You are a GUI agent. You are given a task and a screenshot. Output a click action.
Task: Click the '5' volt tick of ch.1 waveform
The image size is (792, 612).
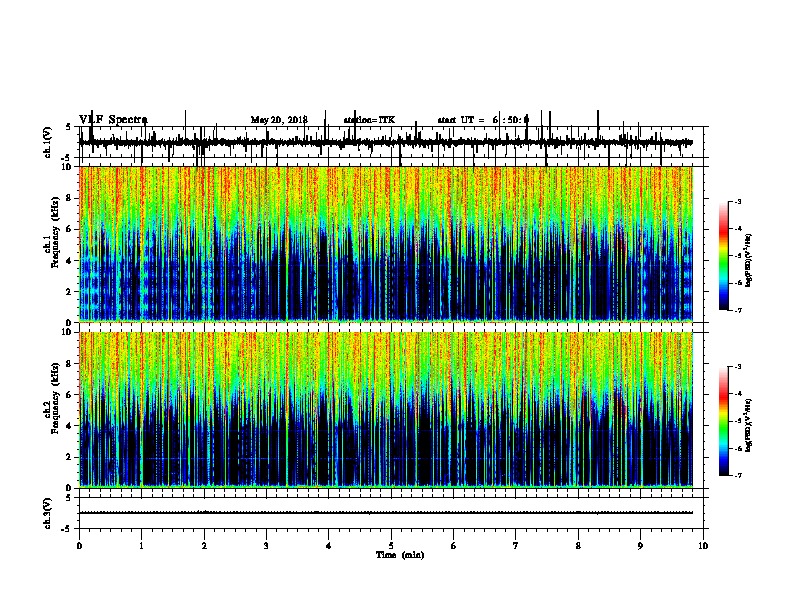click(69, 127)
